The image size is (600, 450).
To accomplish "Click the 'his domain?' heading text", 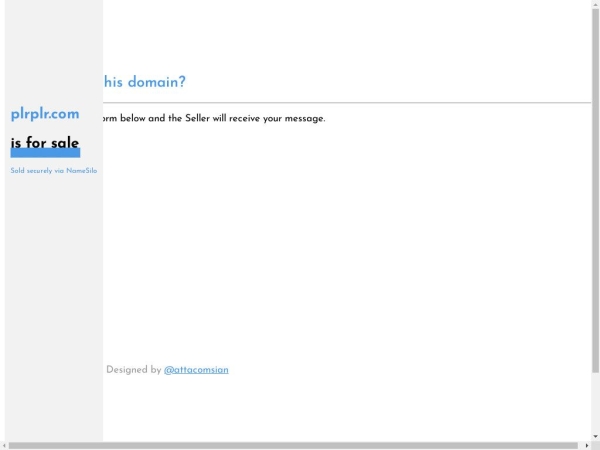I will [145, 82].
